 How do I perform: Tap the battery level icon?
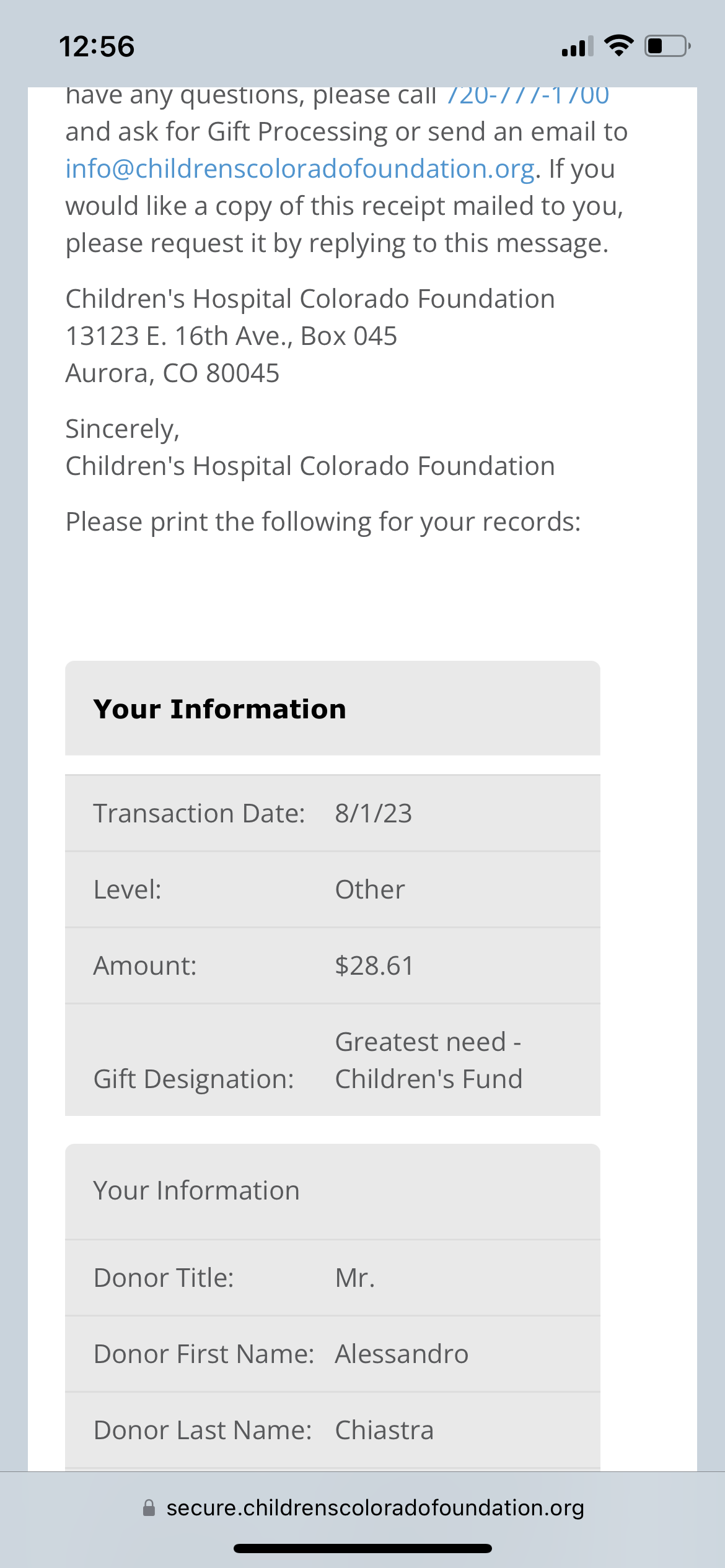click(x=667, y=46)
